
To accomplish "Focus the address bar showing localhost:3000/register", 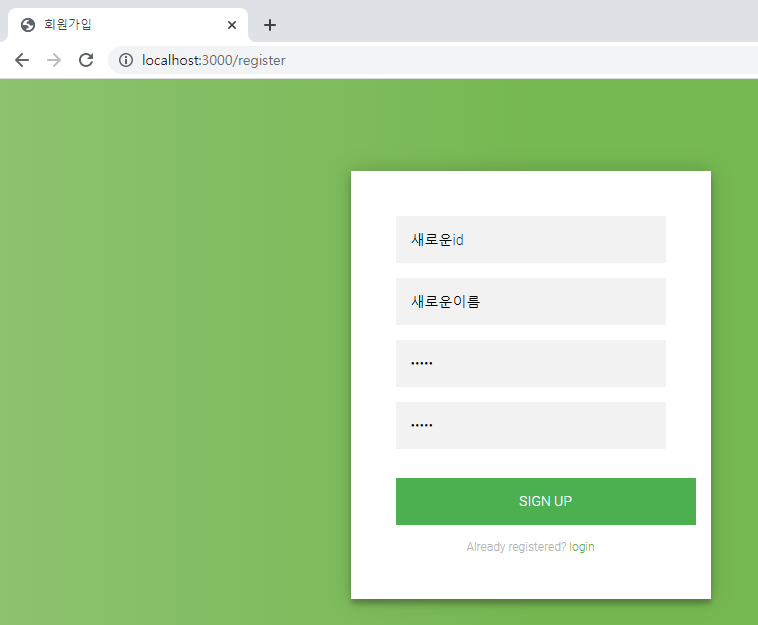I will [x=433, y=60].
